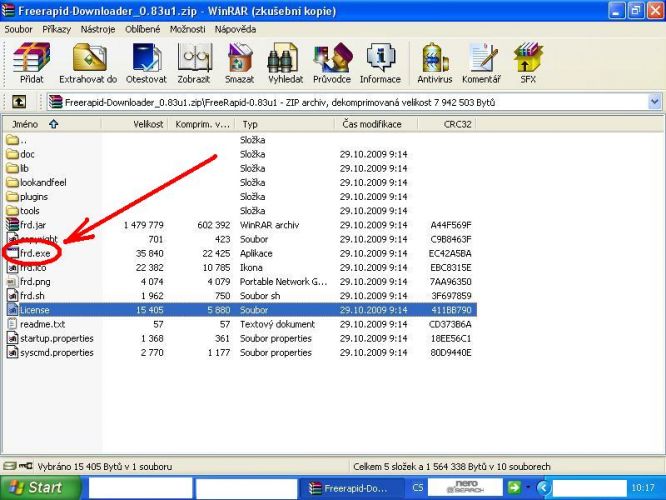Open the Příkazy menu
Screen dimensions: 666x500
tap(56, 29)
